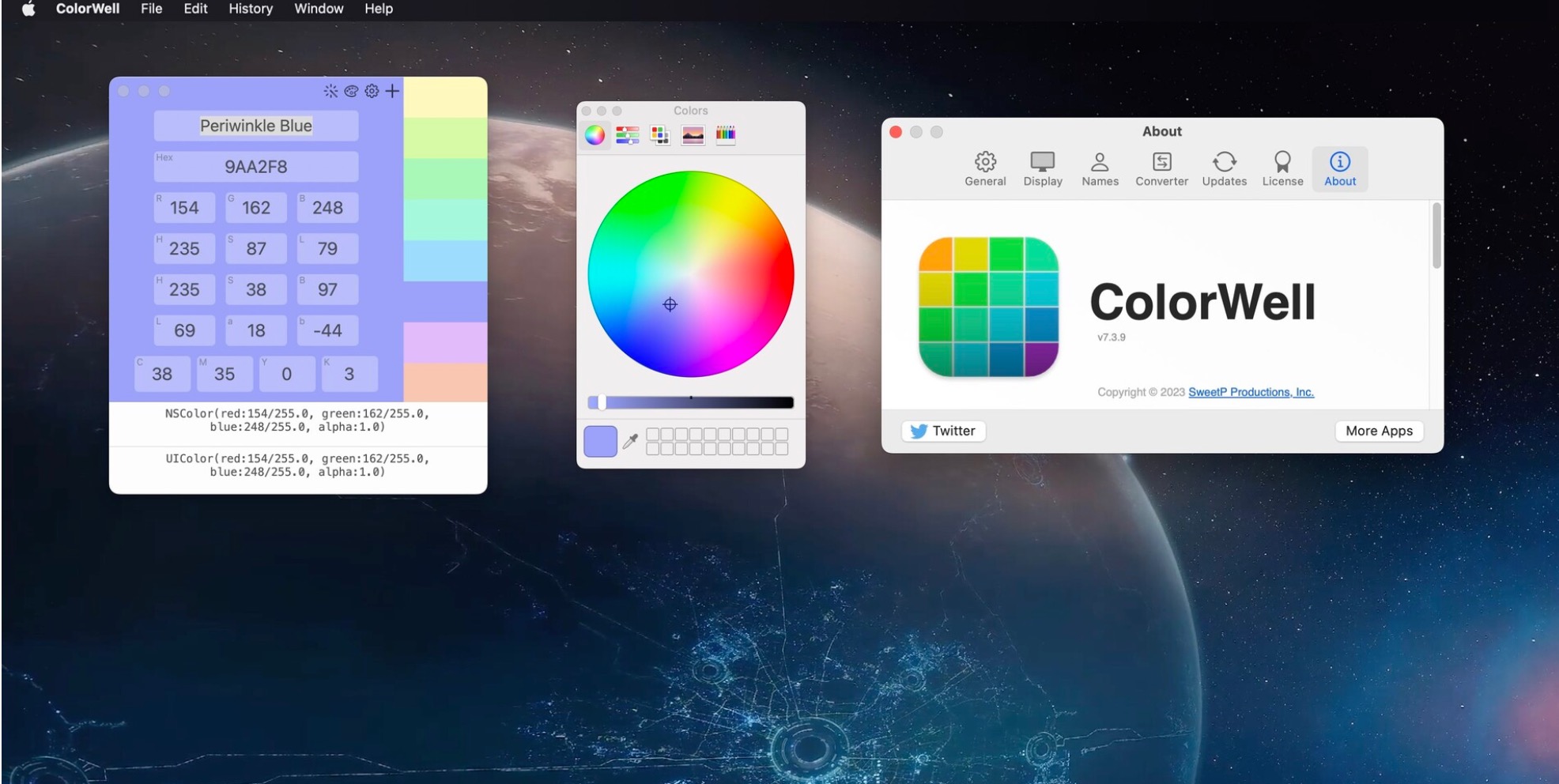
Task: Click the NSColor code line
Action: tap(297, 420)
